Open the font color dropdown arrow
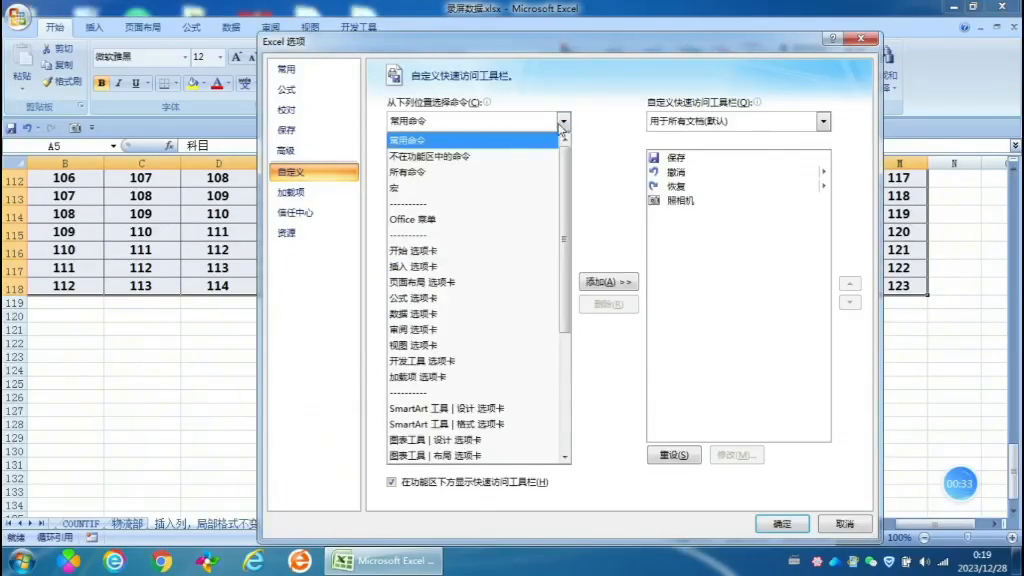Screen dimensions: 1024x576 228,84
